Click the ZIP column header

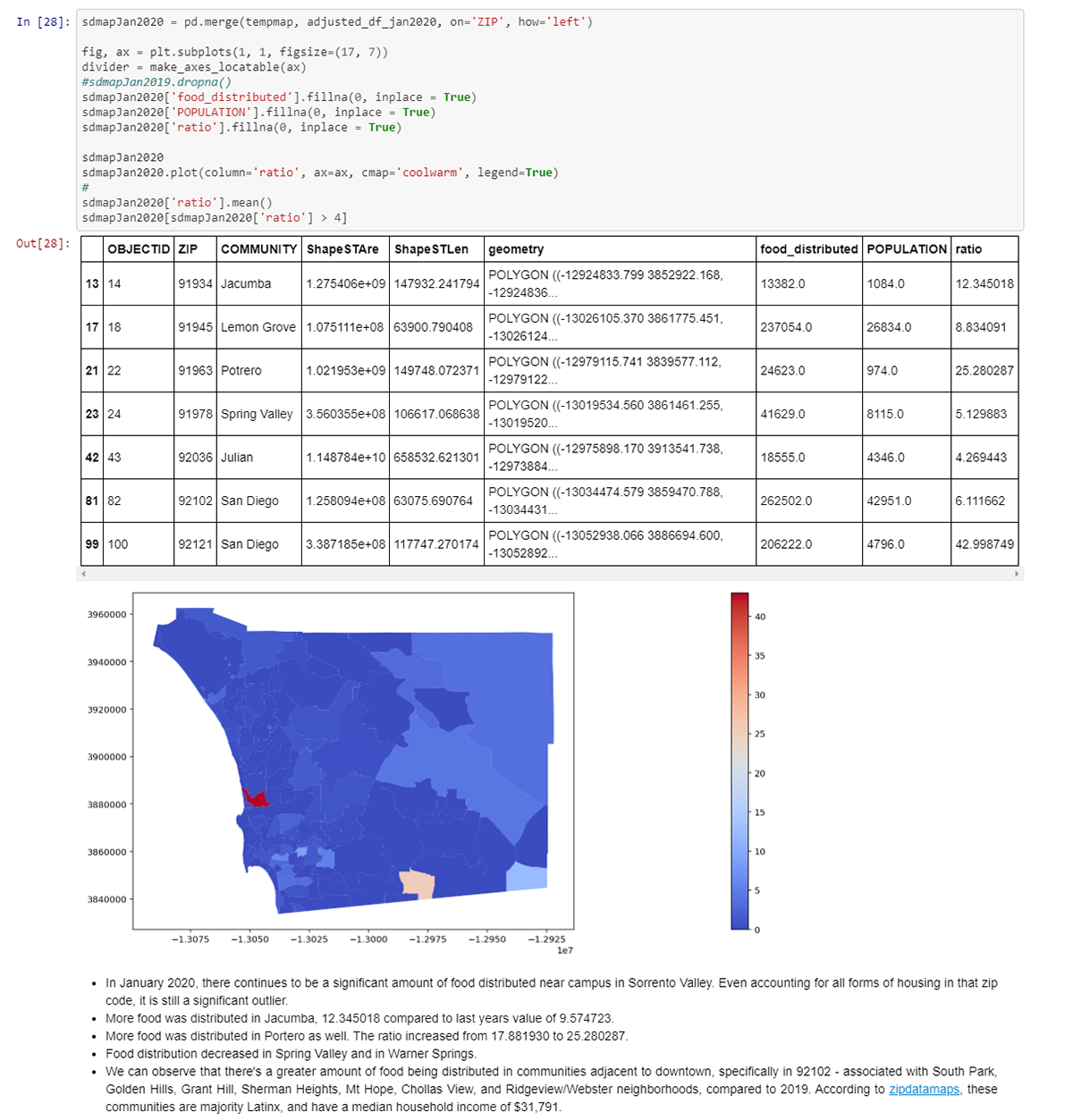pos(195,249)
